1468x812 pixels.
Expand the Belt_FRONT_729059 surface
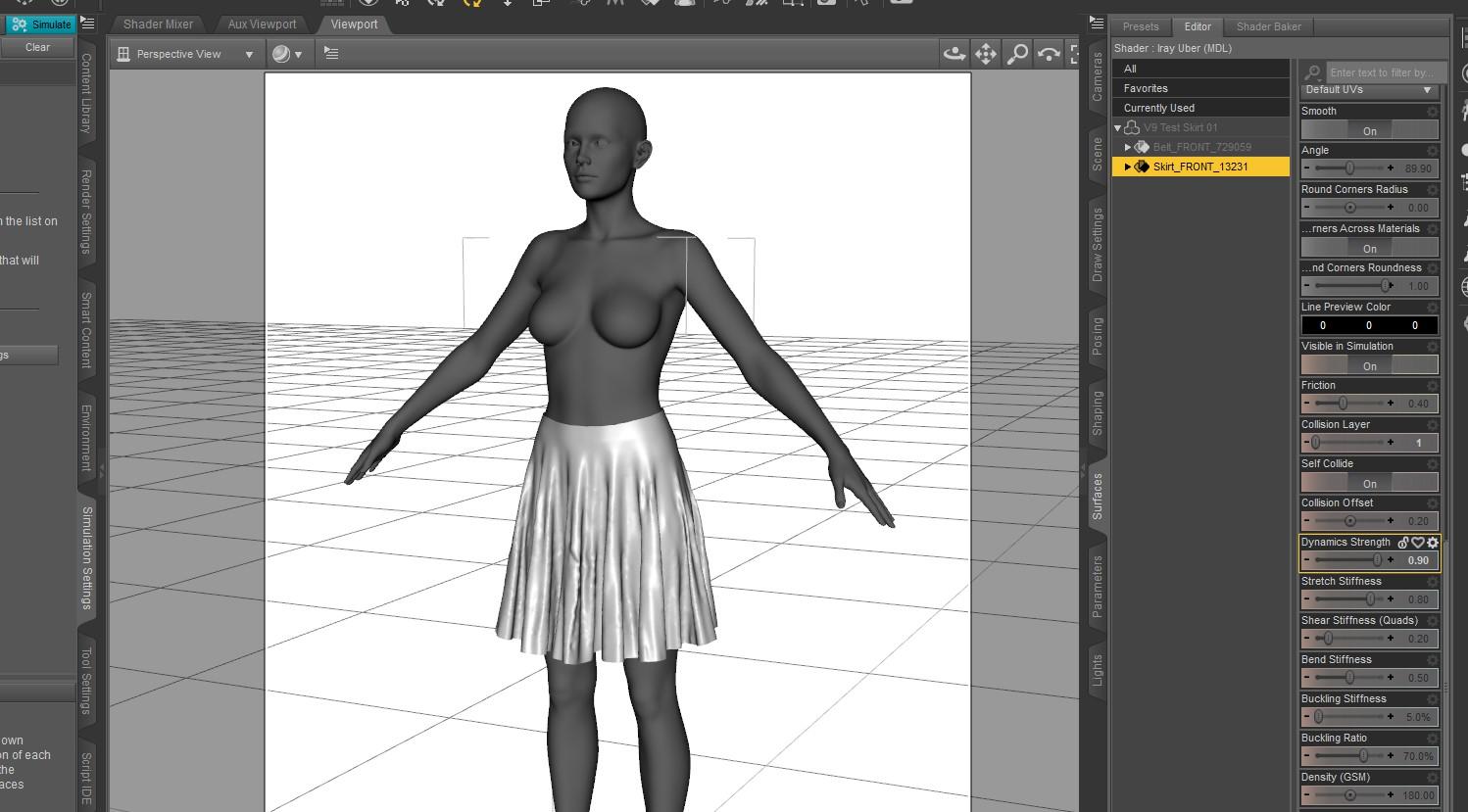click(x=1128, y=148)
